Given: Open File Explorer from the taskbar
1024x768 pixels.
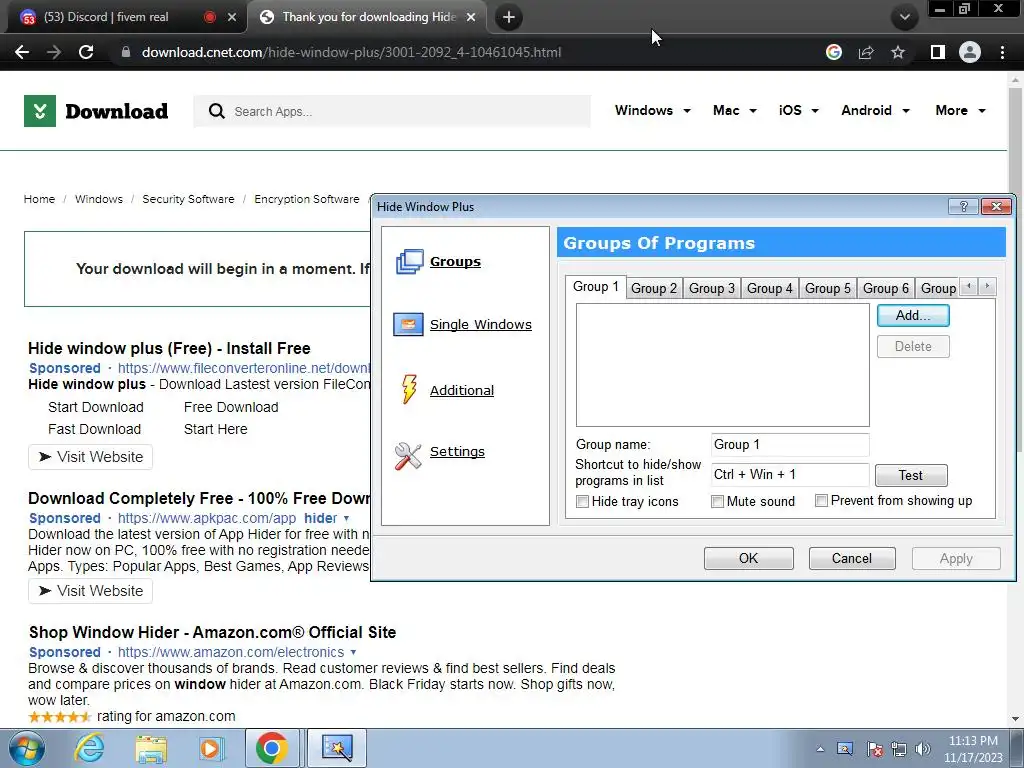Looking at the screenshot, I should (151, 748).
